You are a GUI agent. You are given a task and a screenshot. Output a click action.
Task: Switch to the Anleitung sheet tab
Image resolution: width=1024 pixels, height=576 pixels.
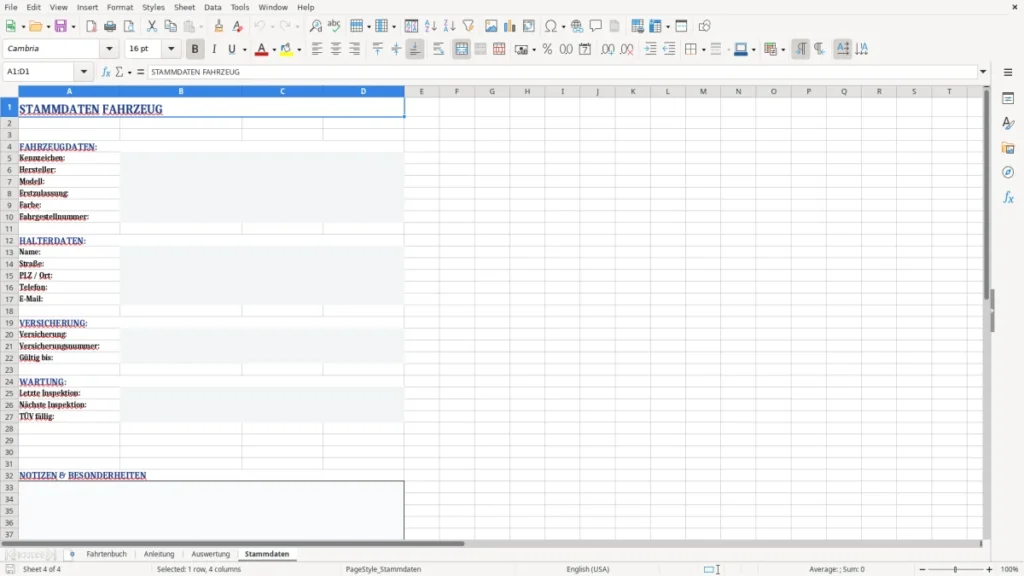tap(159, 554)
